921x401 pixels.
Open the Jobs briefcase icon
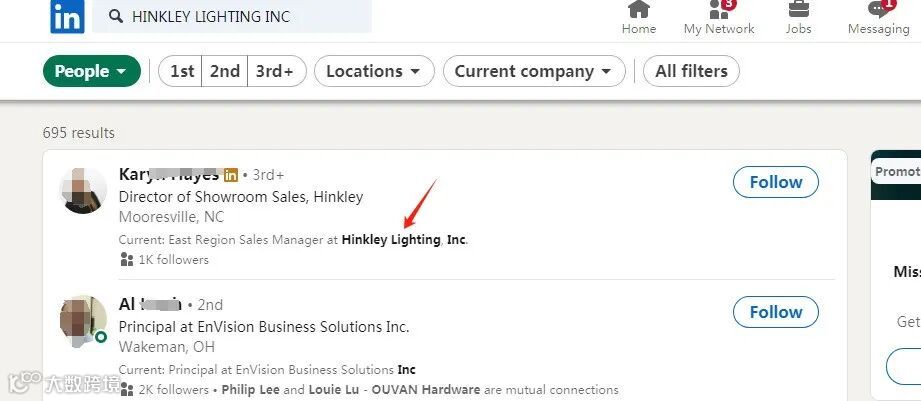coord(798,10)
